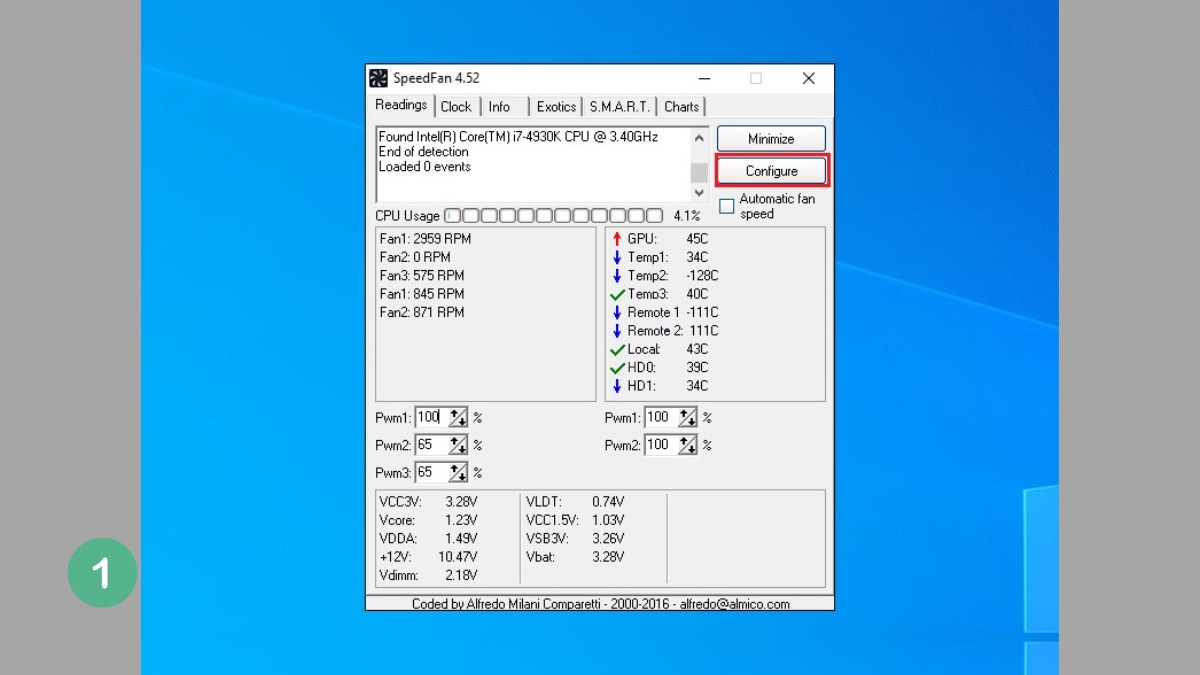
Task: Click the Vdimm 2.18V voltage reading
Action: [428, 575]
